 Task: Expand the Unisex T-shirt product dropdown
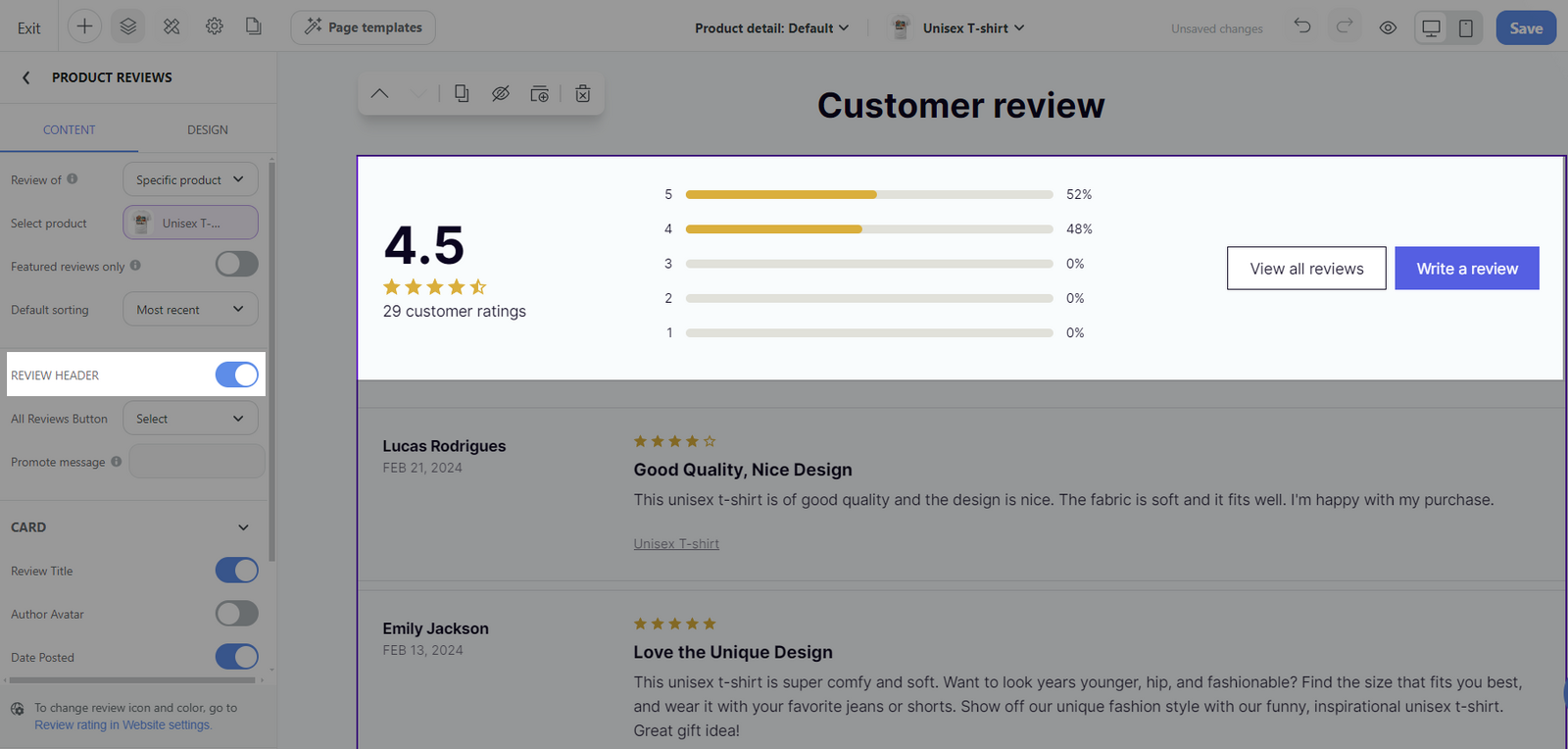[958, 27]
